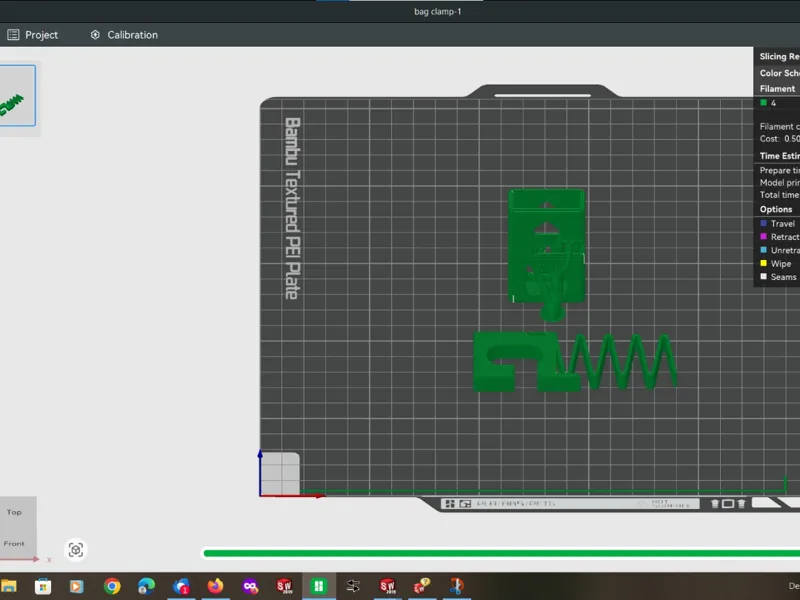
Task: Open the Project tab
Action: (33, 35)
